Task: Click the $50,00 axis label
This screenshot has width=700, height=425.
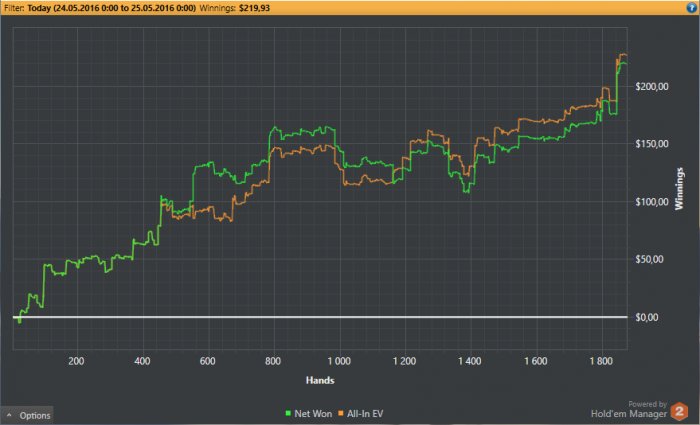Action: pyautogui.click(x=649, y=259)
